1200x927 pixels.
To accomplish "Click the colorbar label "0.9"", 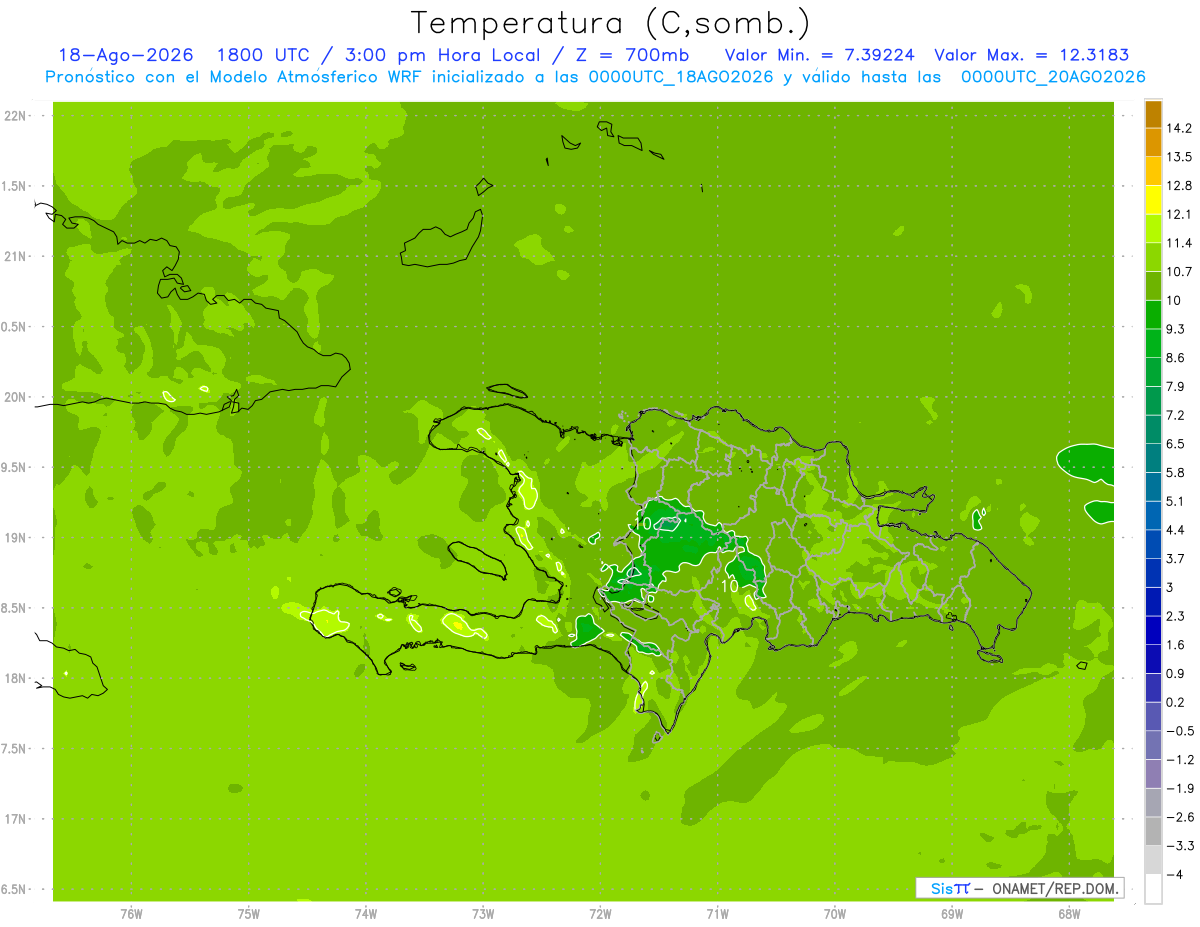I will pyautogui.click(x=1176, y=673).
